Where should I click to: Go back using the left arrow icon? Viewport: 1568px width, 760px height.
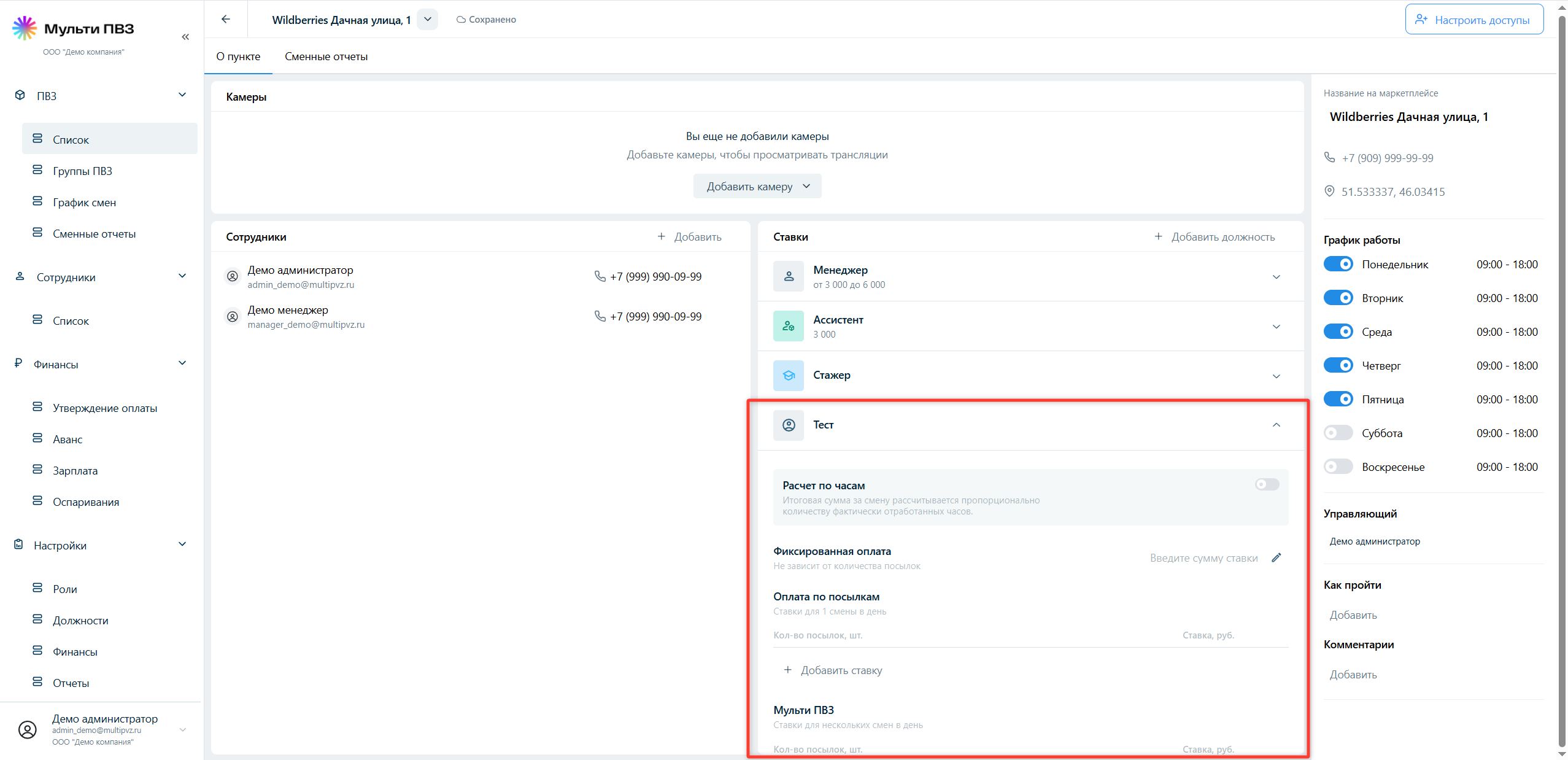[226, 19]
